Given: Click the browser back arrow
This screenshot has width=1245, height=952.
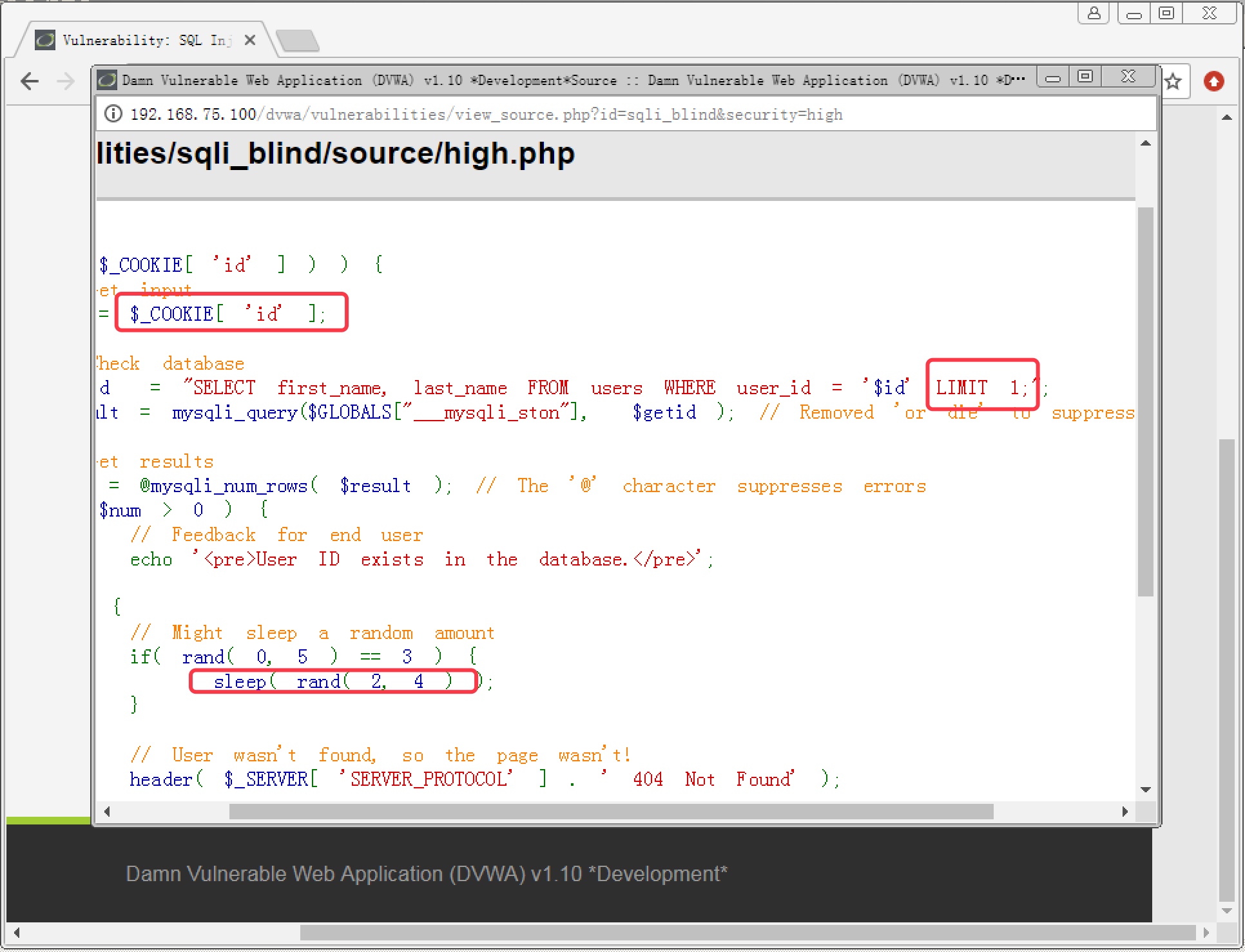Looking at the screenshot, I should pyautogui.click(x=30, y=81).
